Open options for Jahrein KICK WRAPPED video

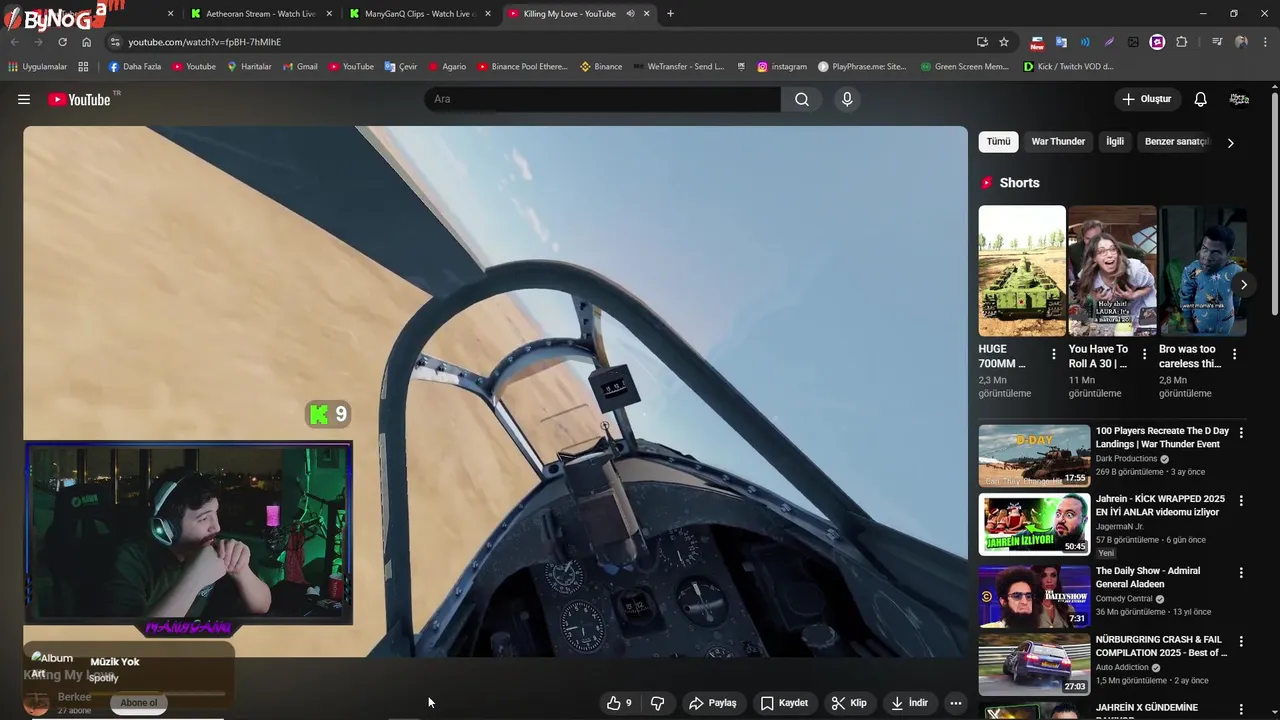(x=1241, y=501)
